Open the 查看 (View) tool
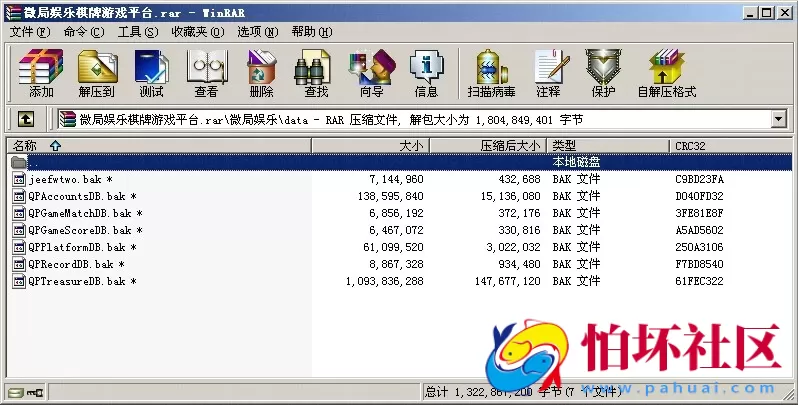The image size is (798, 405). (x=206, y=73)
